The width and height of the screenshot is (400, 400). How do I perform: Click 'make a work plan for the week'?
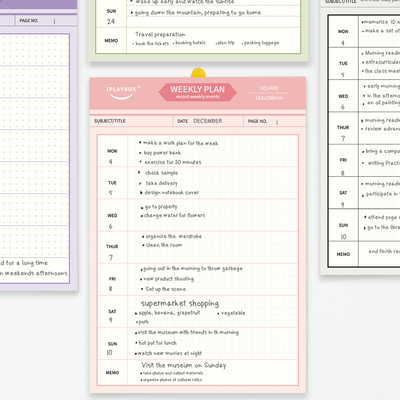coord(180,143)
